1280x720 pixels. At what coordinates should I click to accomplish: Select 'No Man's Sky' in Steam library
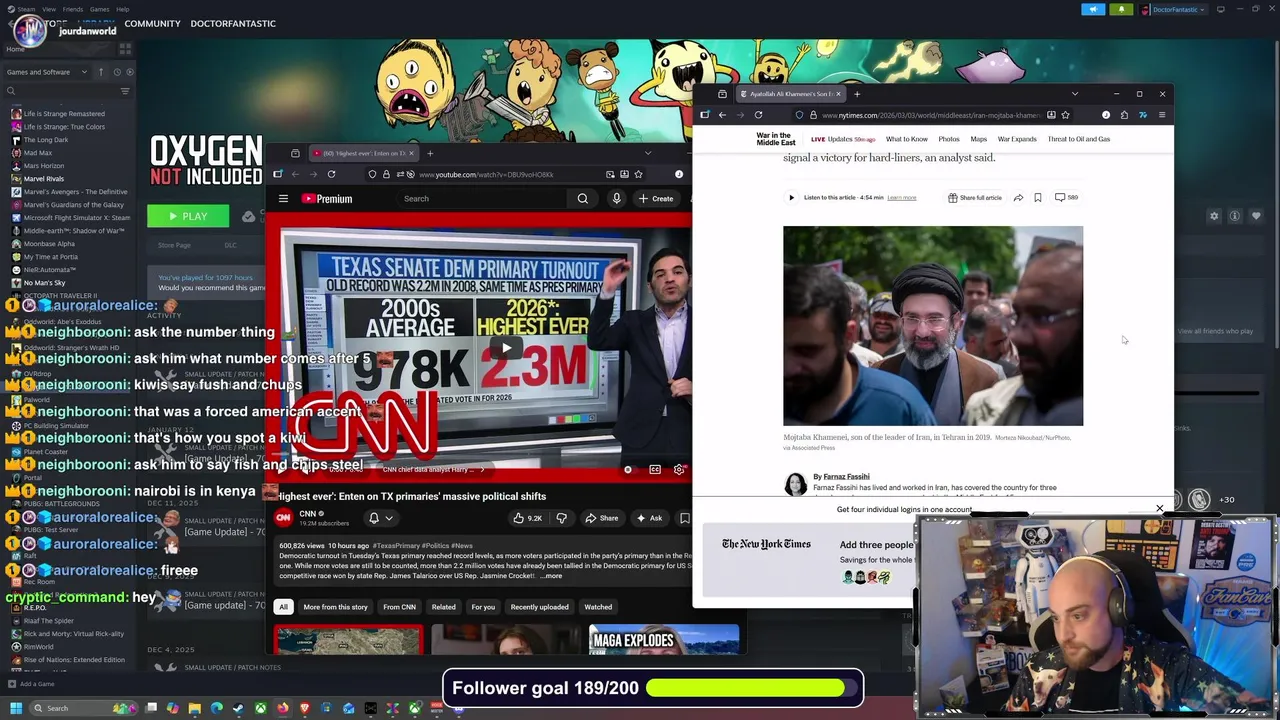click(44, 283)
